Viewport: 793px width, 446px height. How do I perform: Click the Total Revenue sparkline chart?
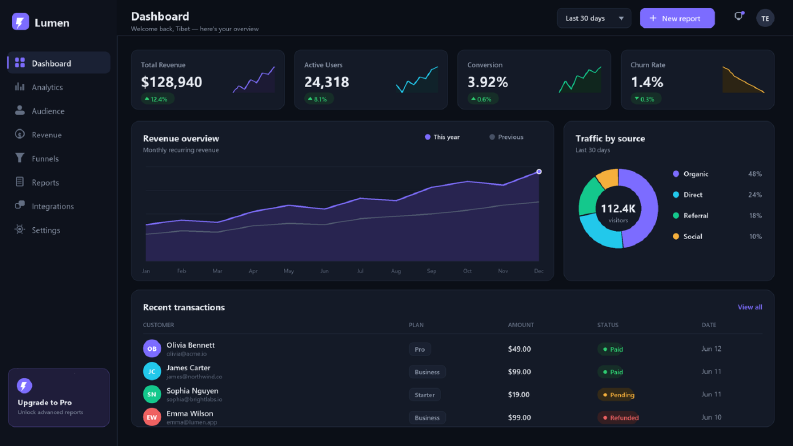coord(254,80)
